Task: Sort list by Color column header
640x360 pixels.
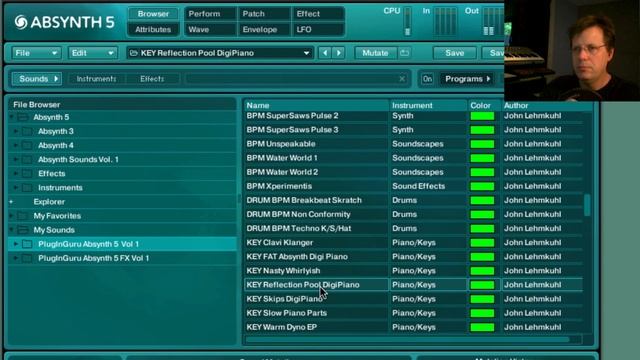Action: coord(484,105)
